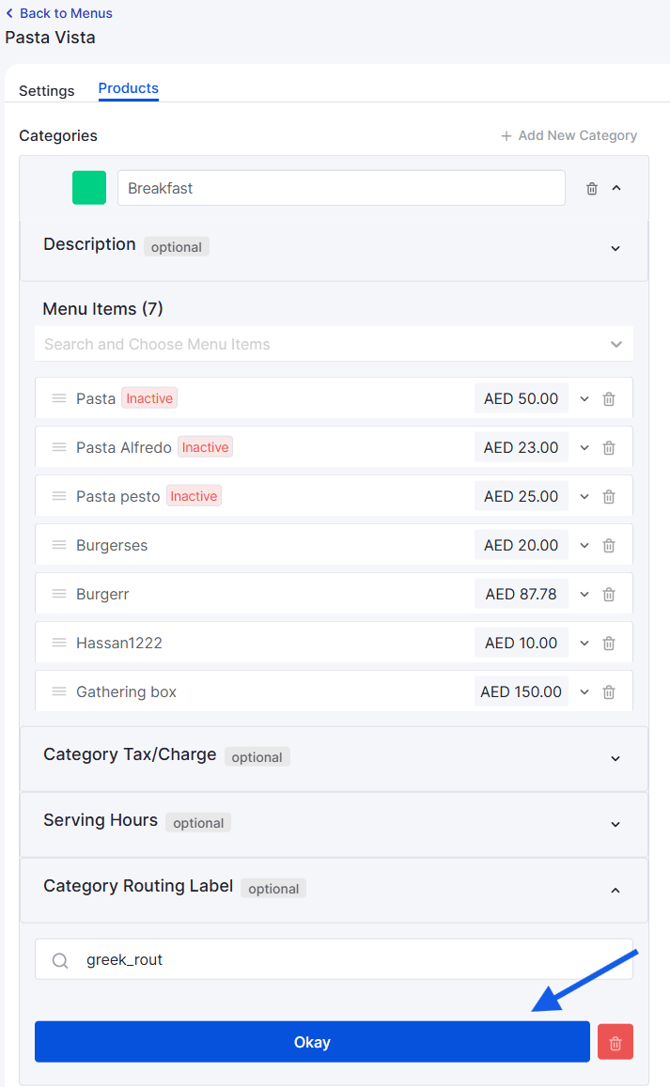Open the green category color swatch
This screenshot has height=1087, width=670.
(x=89, y=188)
